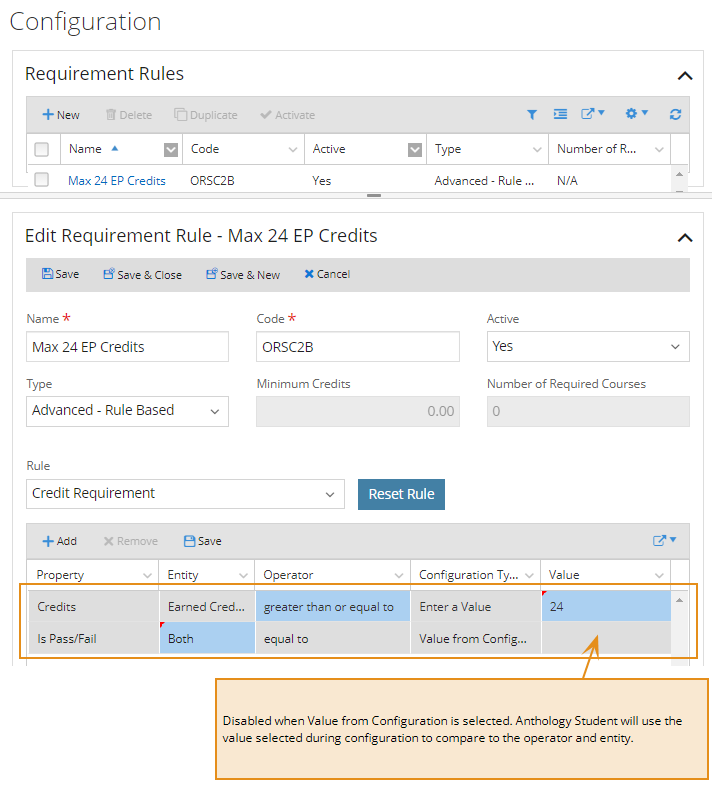Open the Type Advanced - Rule Based dropdown
Image resolution: width=712 pixels, height=791 pixels.
[127, 411]
